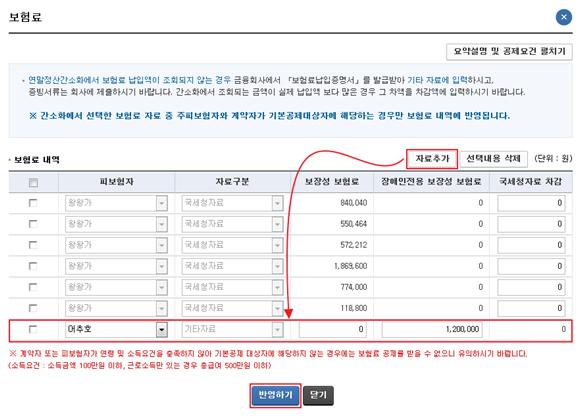Screen dimensions: 581x418
Task: Open 자료구분 dropdown in the 1,869,600 row
Action: click(232, 266)
